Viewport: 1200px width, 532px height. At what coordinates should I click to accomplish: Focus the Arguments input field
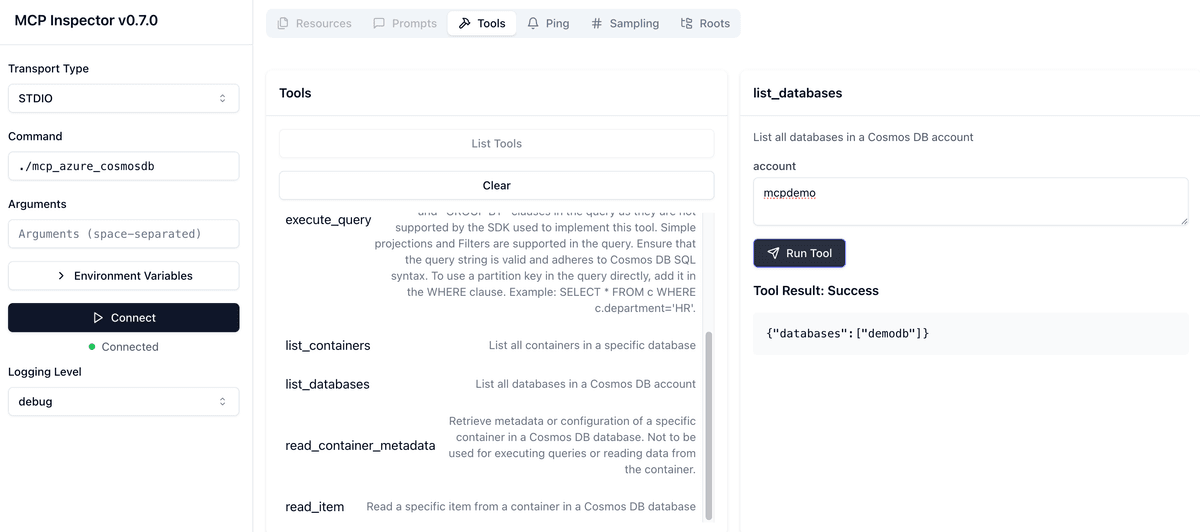click(x=124, y=234)
